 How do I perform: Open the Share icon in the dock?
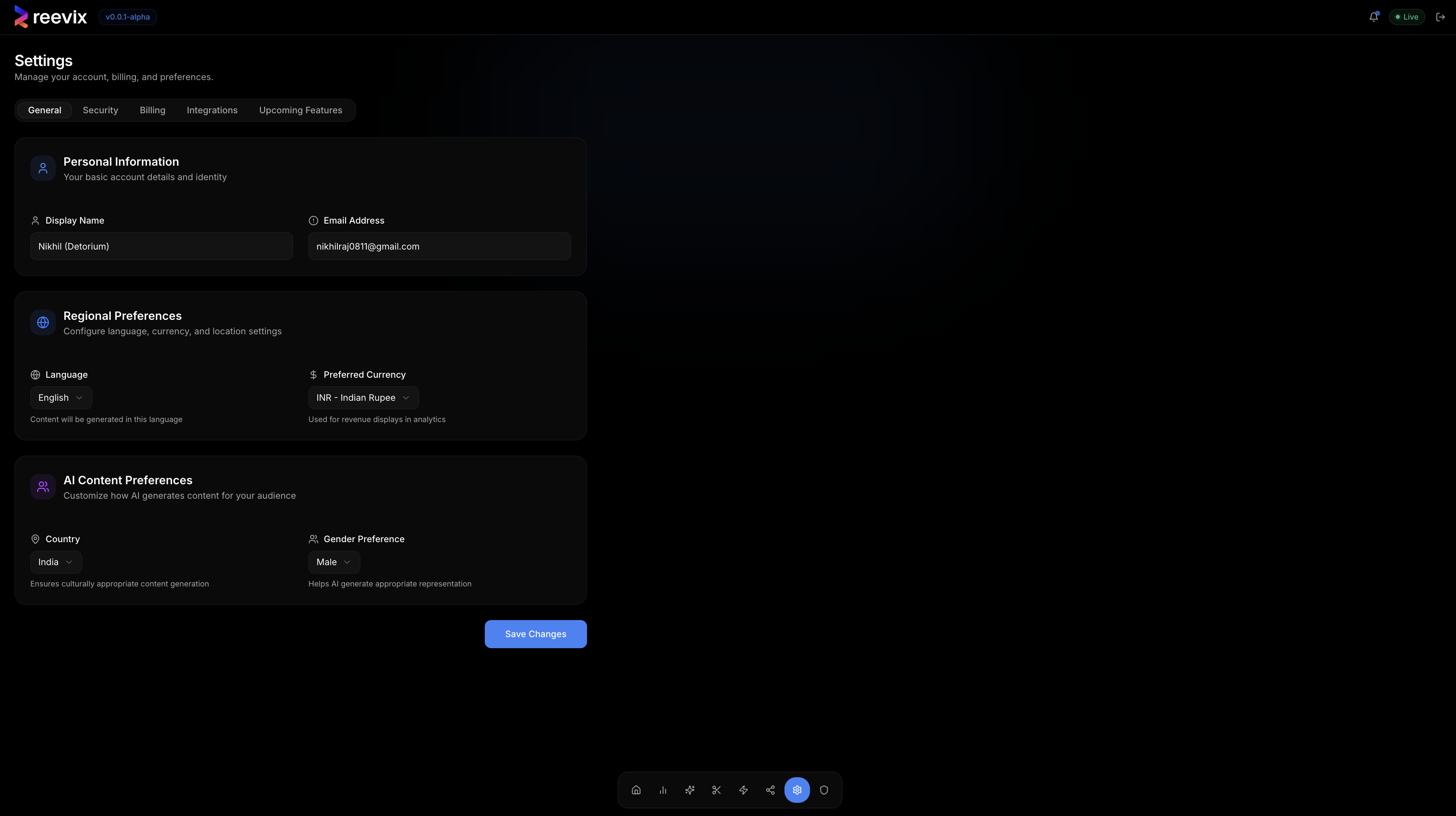[770, 790]
